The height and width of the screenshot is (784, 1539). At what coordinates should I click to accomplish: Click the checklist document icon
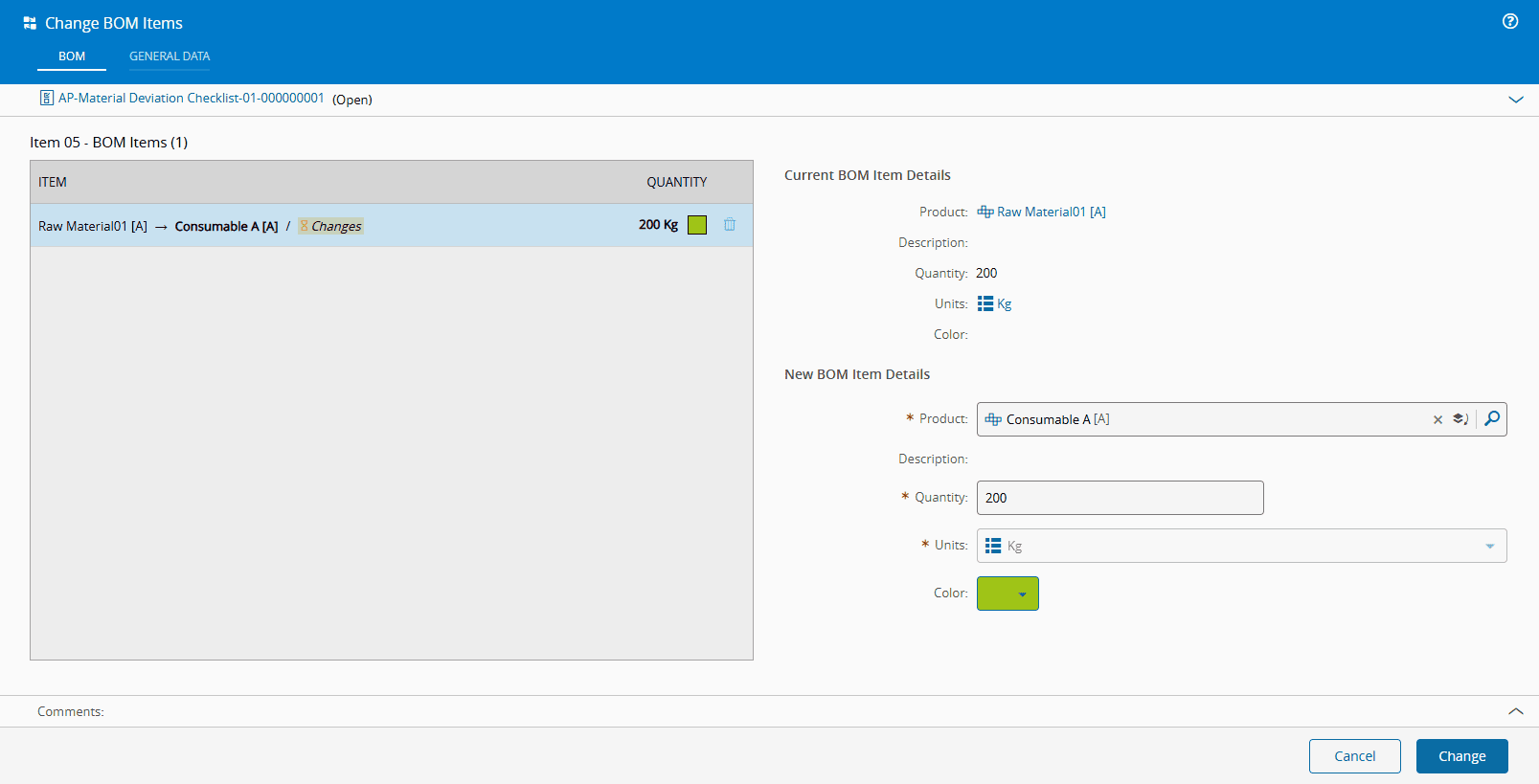[x=46, y=99]
